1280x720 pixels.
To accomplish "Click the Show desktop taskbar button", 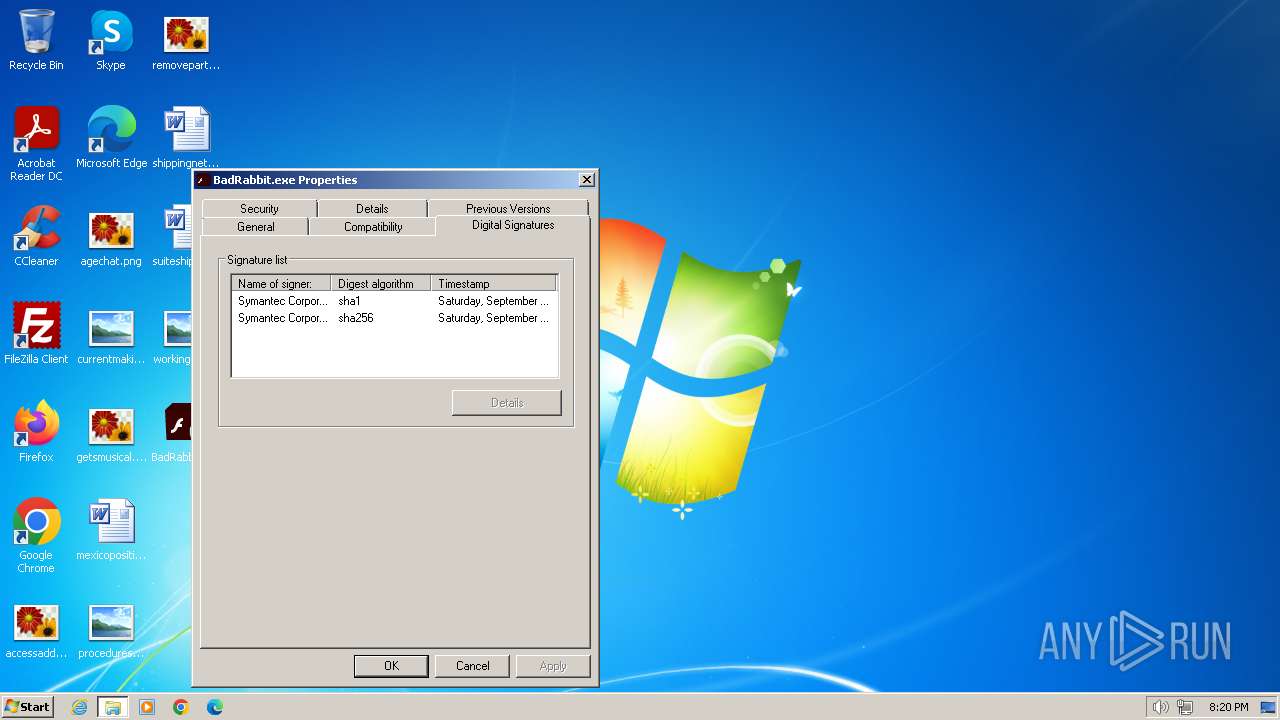I will 1269,707.
